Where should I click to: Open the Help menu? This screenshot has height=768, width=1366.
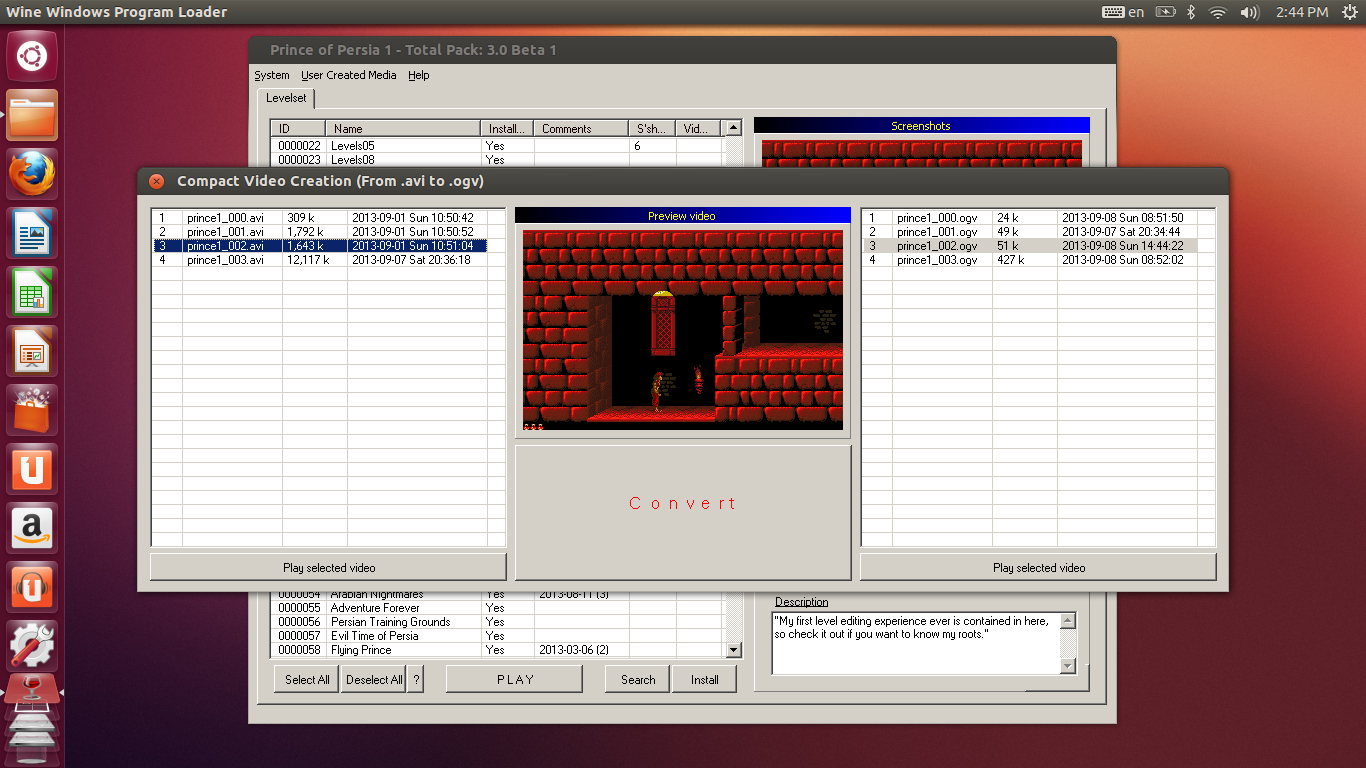(x=418, y=75)
